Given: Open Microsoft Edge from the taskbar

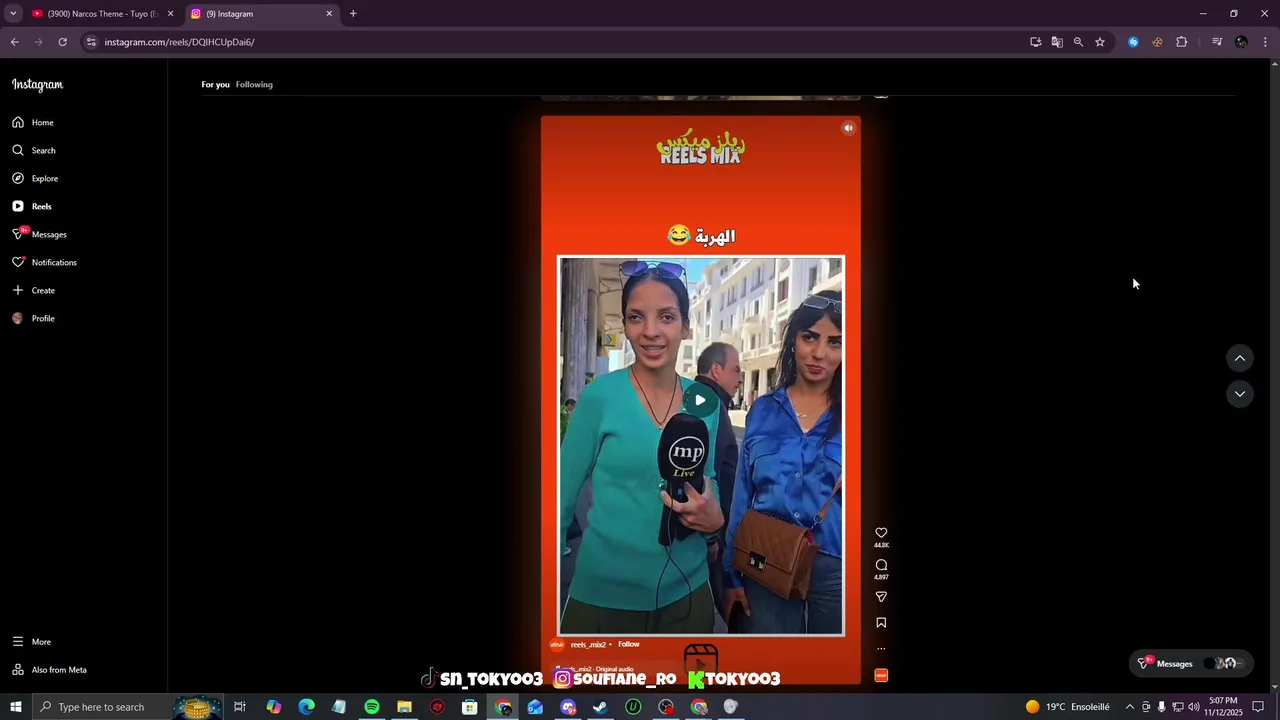Looking at the screenshot, I should (x=306, y=707).
